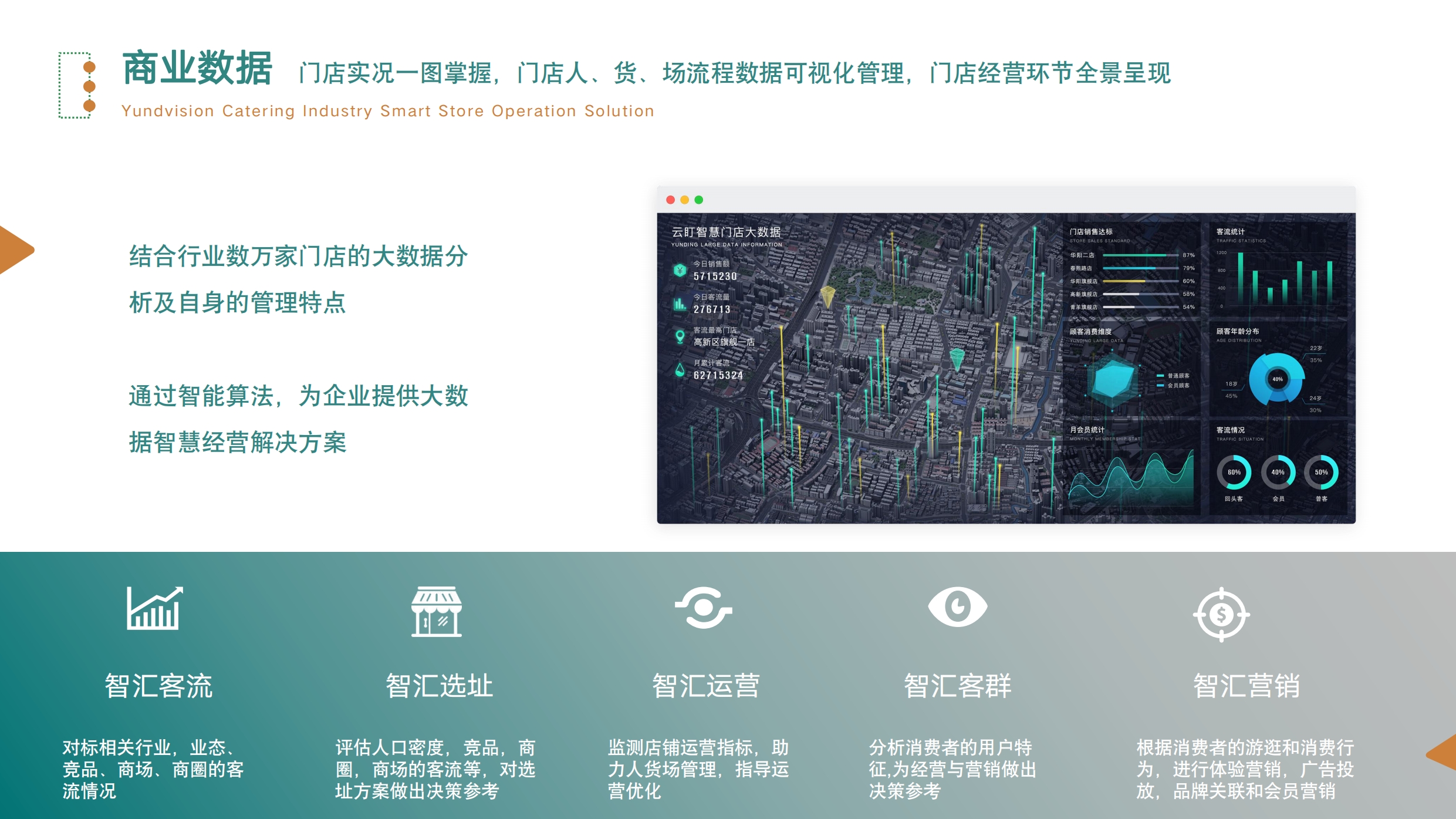Click the 青羊旗舰店 54% progress bar
1456x819 pixels.
(x=1141, y=307)
